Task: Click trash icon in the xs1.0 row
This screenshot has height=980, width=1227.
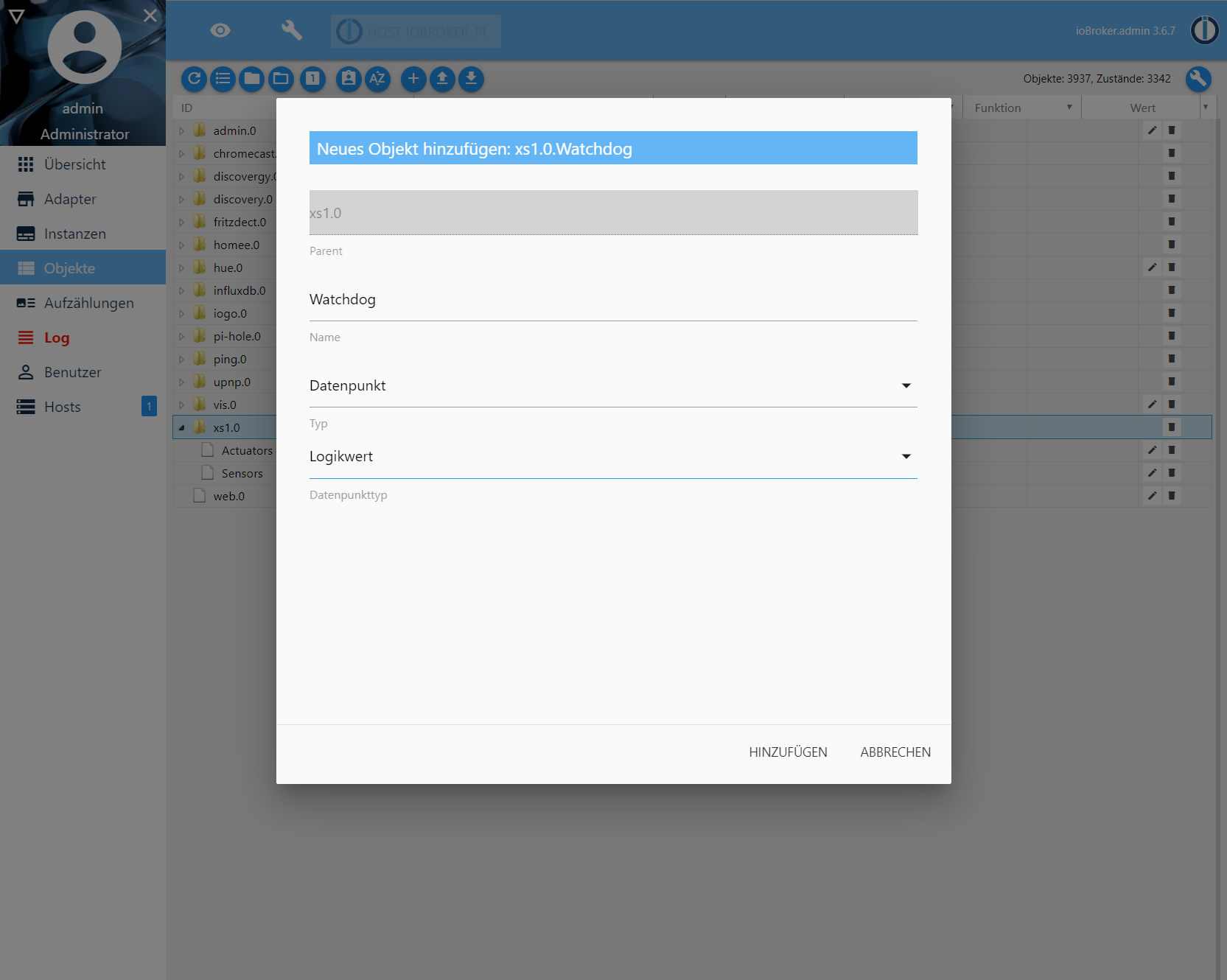Action: pos(1171,427)
